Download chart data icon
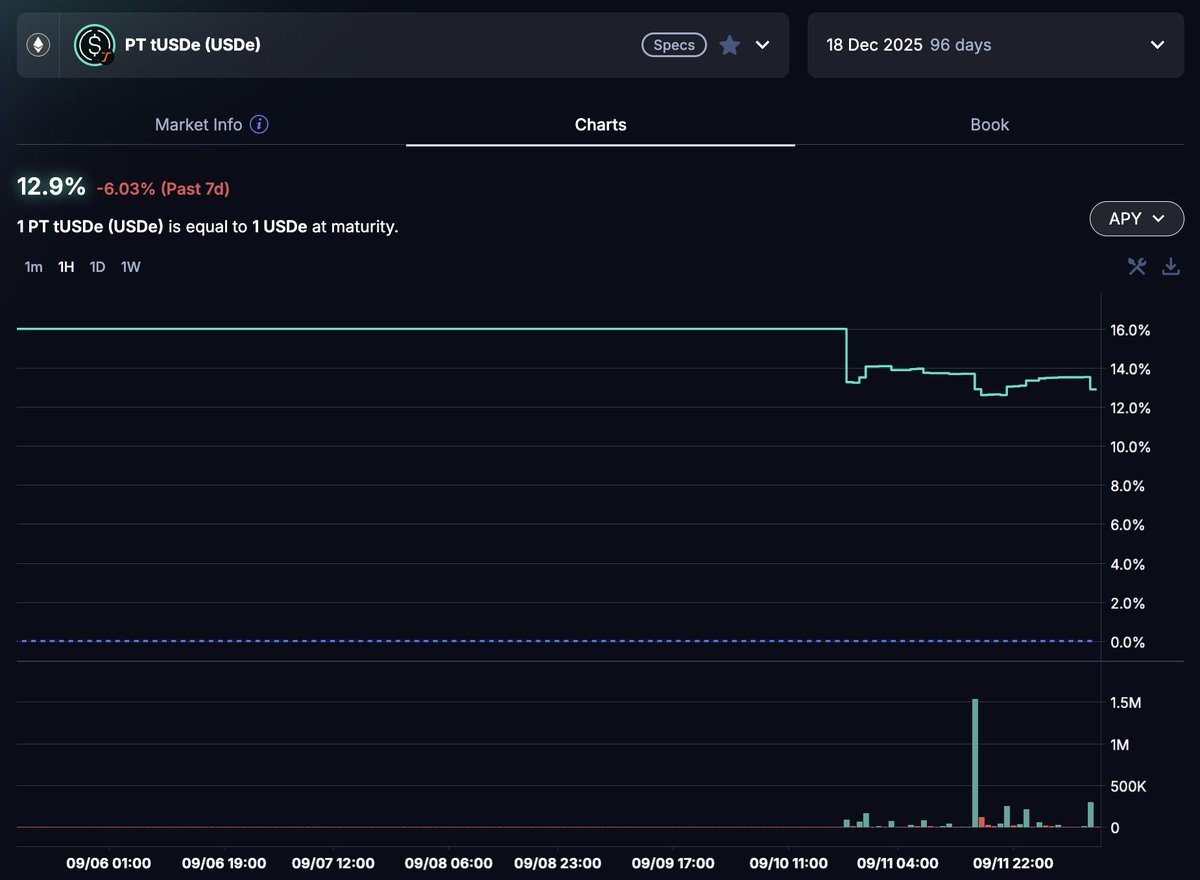The image size is (1200, 880). (x=1171, y=266)
